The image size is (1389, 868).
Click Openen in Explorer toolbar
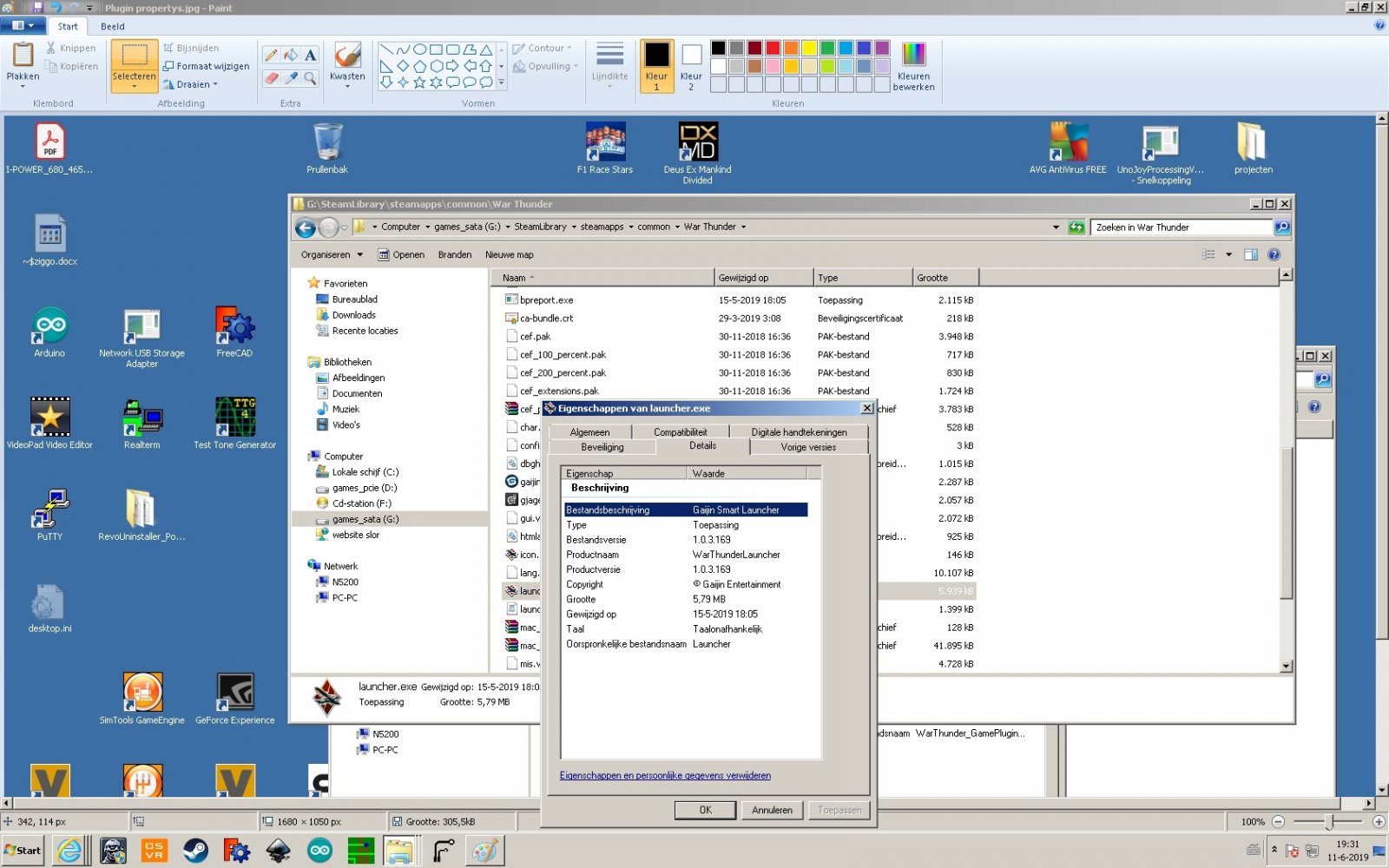coord(401,255)
